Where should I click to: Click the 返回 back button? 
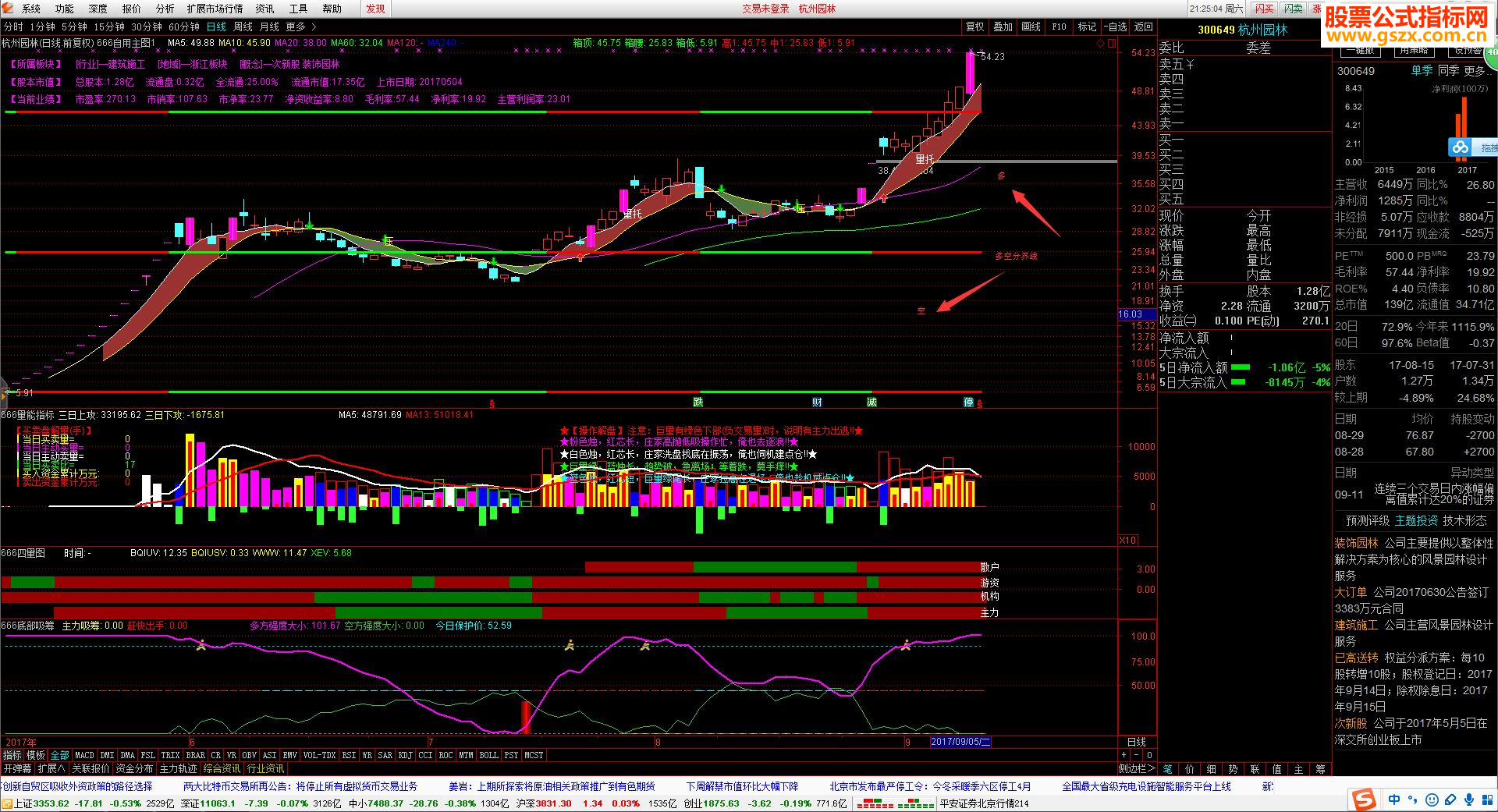[1144, 27]
